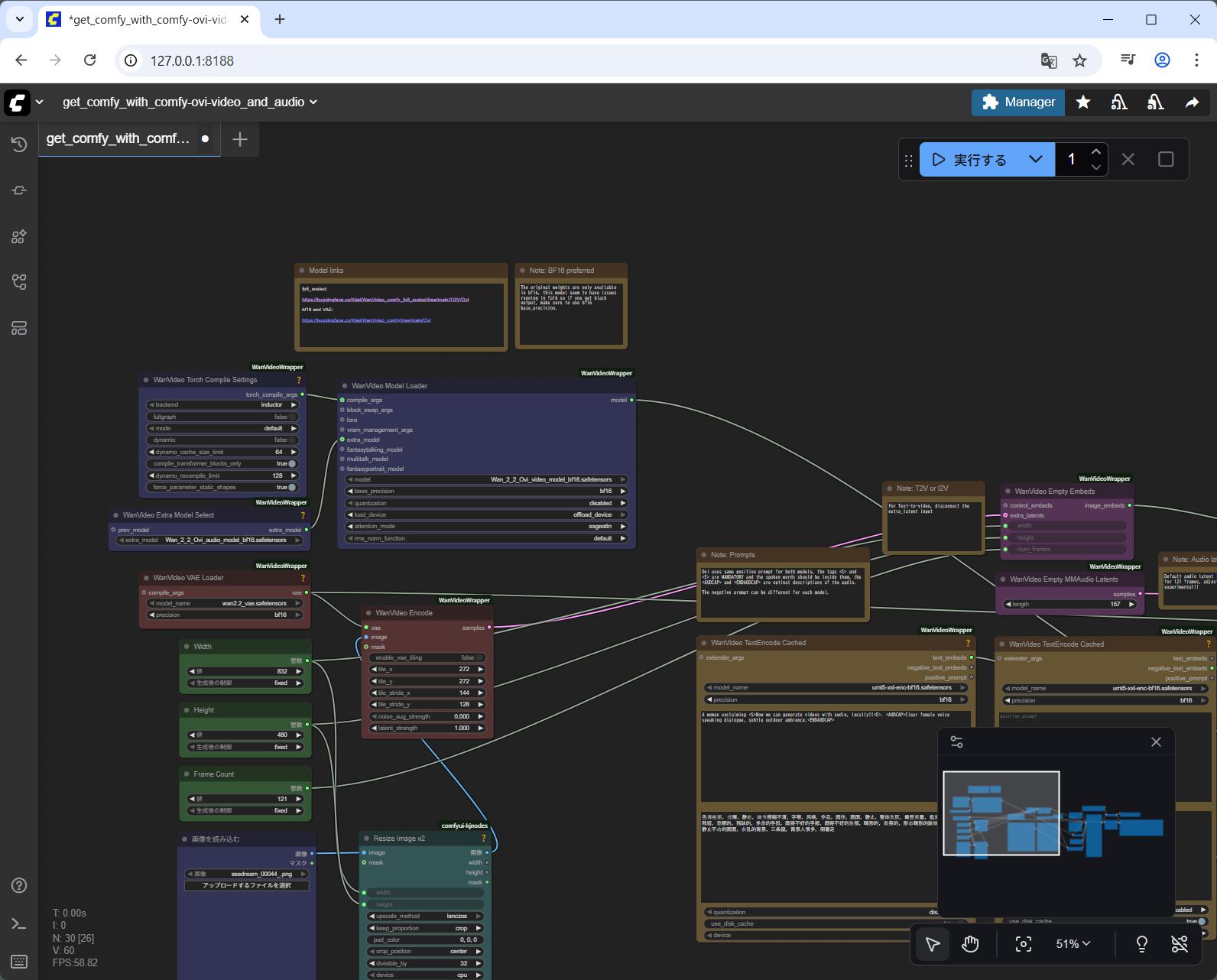This screenshot has height=980, width=1217.
Task: Click the fit view icon
Action: click(1024, 944)
